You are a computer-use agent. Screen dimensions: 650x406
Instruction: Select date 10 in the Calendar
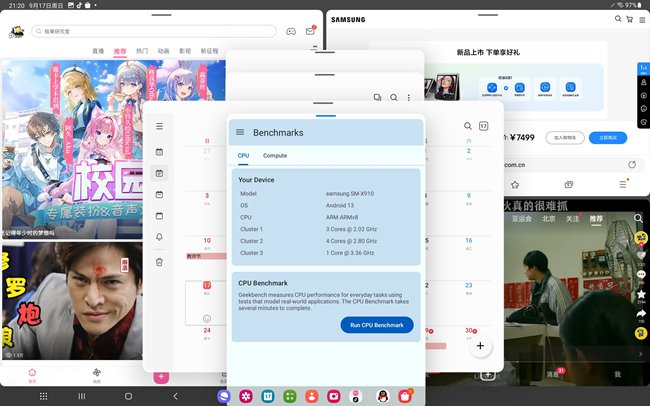tap(207, 240)
